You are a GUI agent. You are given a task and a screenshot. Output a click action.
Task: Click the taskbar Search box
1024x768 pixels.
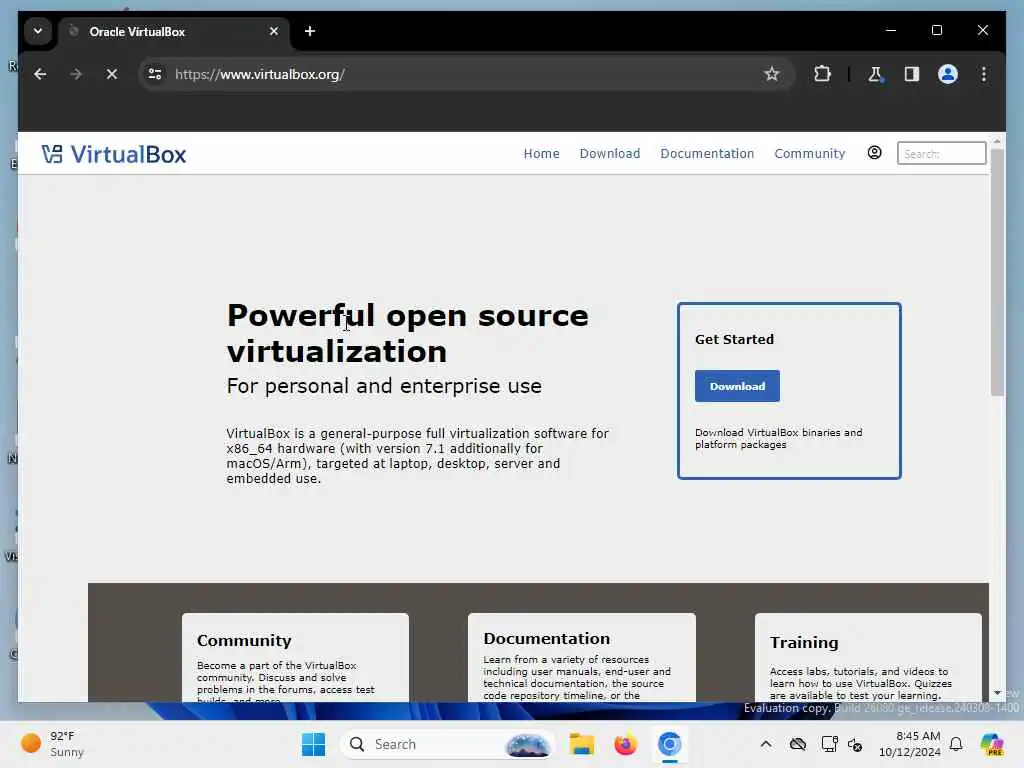(447, 744)
